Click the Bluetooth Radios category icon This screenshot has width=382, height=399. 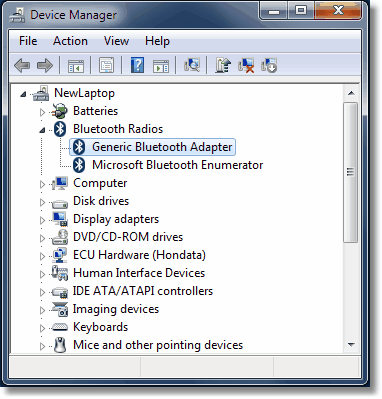(x=60, y=129)
